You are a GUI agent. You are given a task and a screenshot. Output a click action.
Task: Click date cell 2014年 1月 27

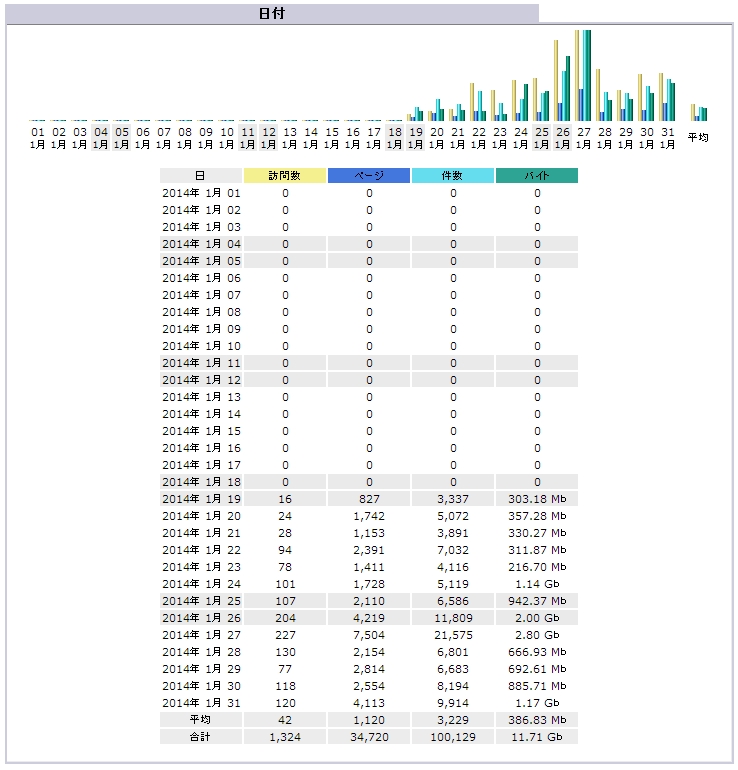coord(201,635)
